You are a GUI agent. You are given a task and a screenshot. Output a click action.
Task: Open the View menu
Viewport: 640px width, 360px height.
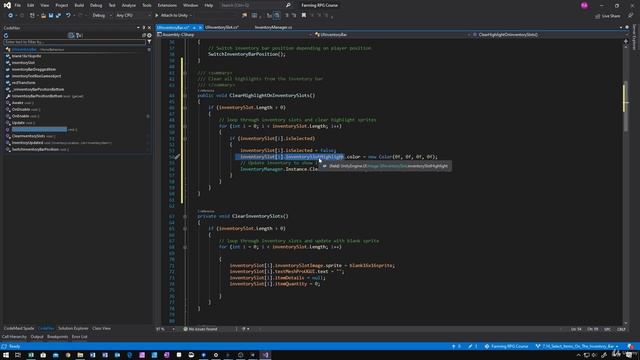click(x=44, y=5)
